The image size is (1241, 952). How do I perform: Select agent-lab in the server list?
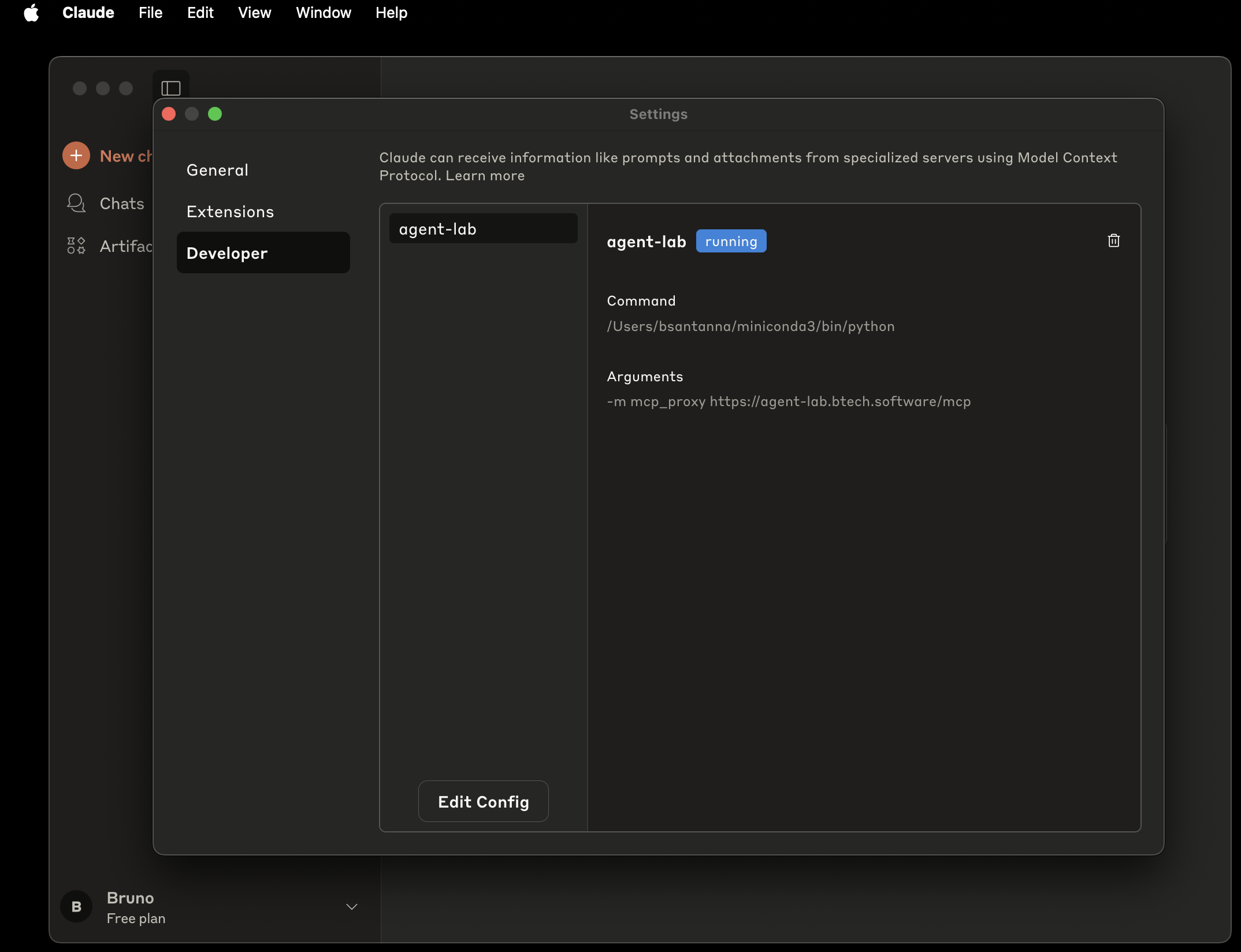tap(484, 229)
